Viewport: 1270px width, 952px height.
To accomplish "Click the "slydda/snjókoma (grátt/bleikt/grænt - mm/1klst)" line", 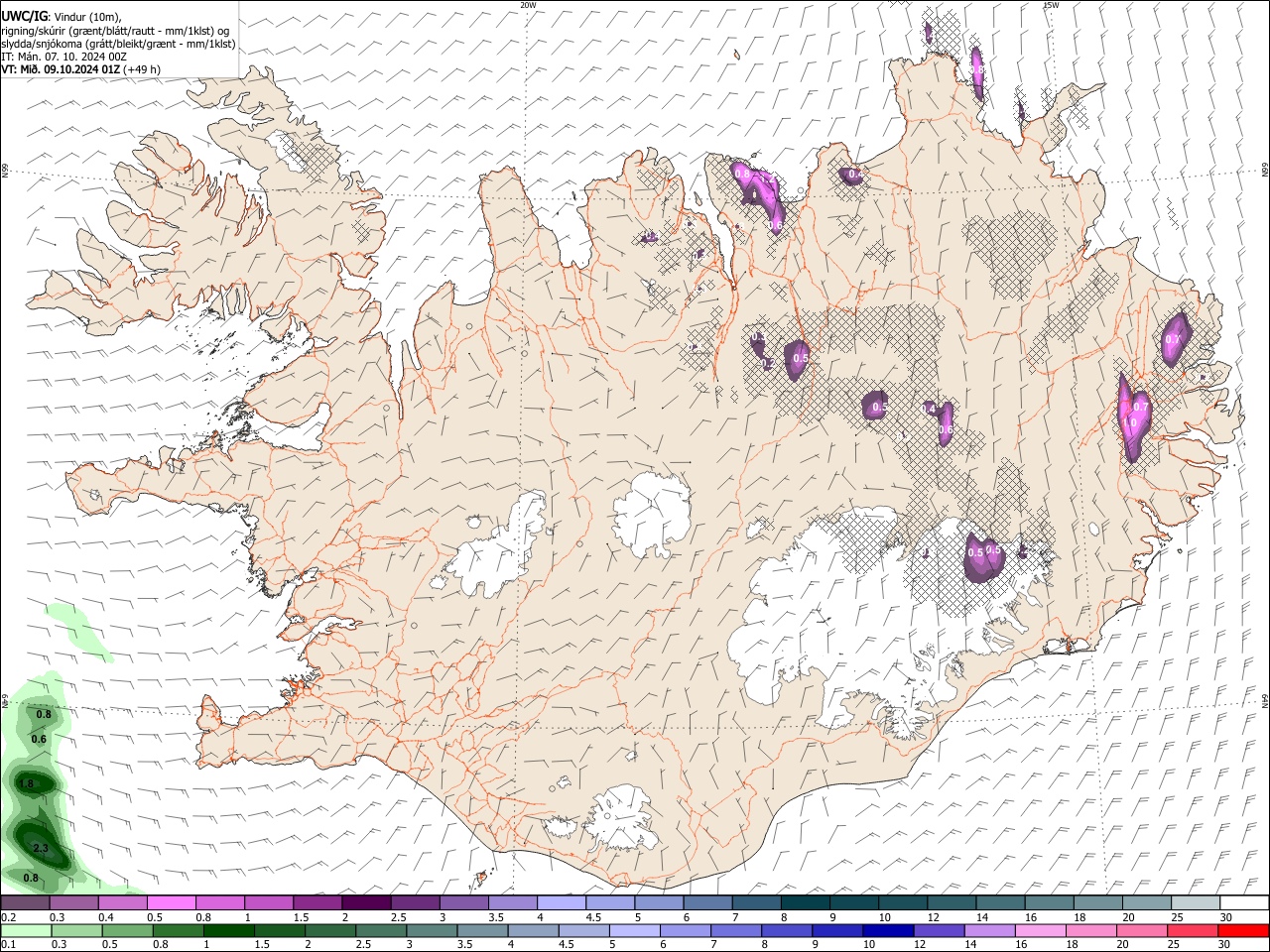I will point(118,44).
